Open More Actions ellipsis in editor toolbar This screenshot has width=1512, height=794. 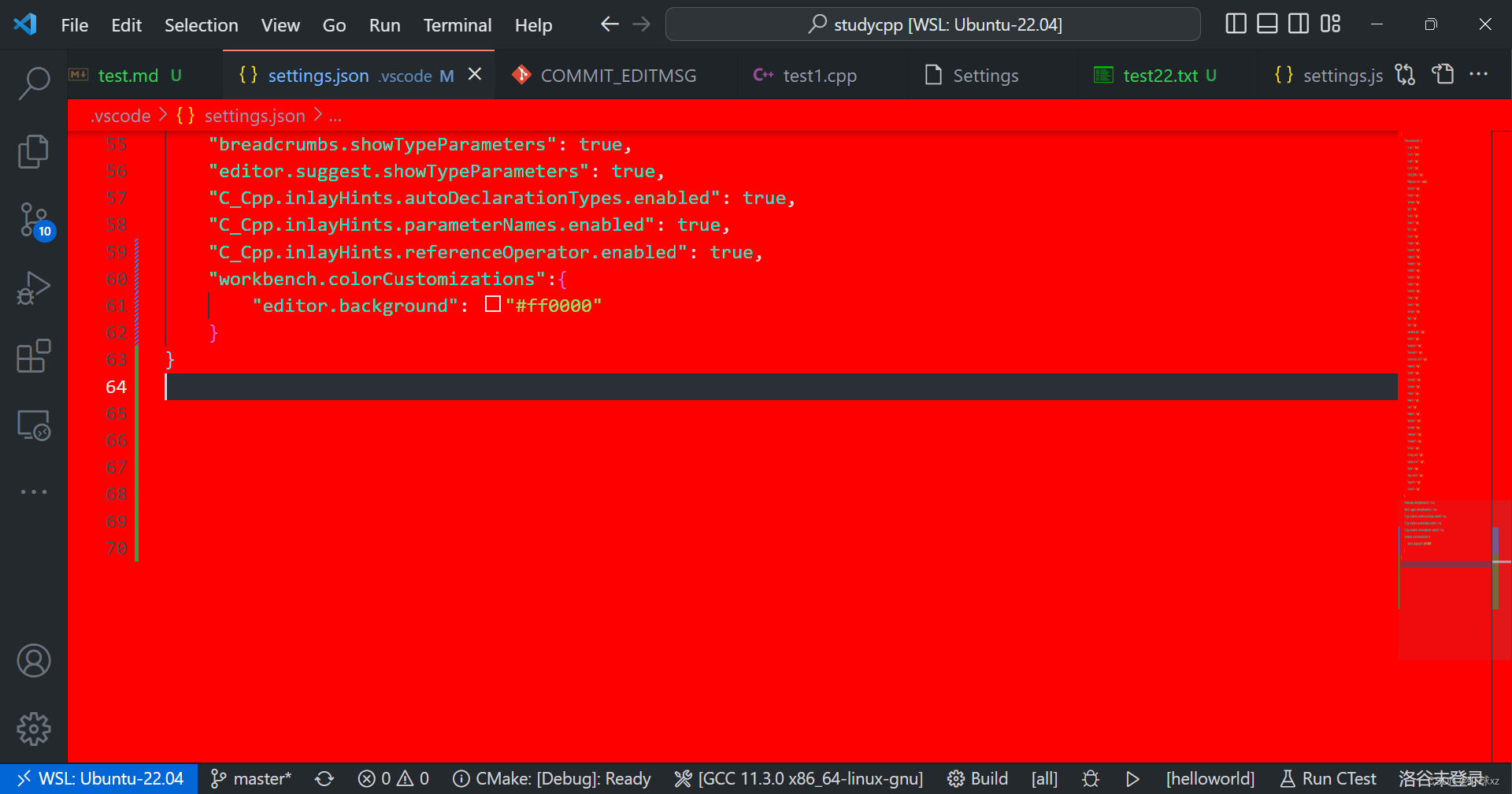(1479, 75)
